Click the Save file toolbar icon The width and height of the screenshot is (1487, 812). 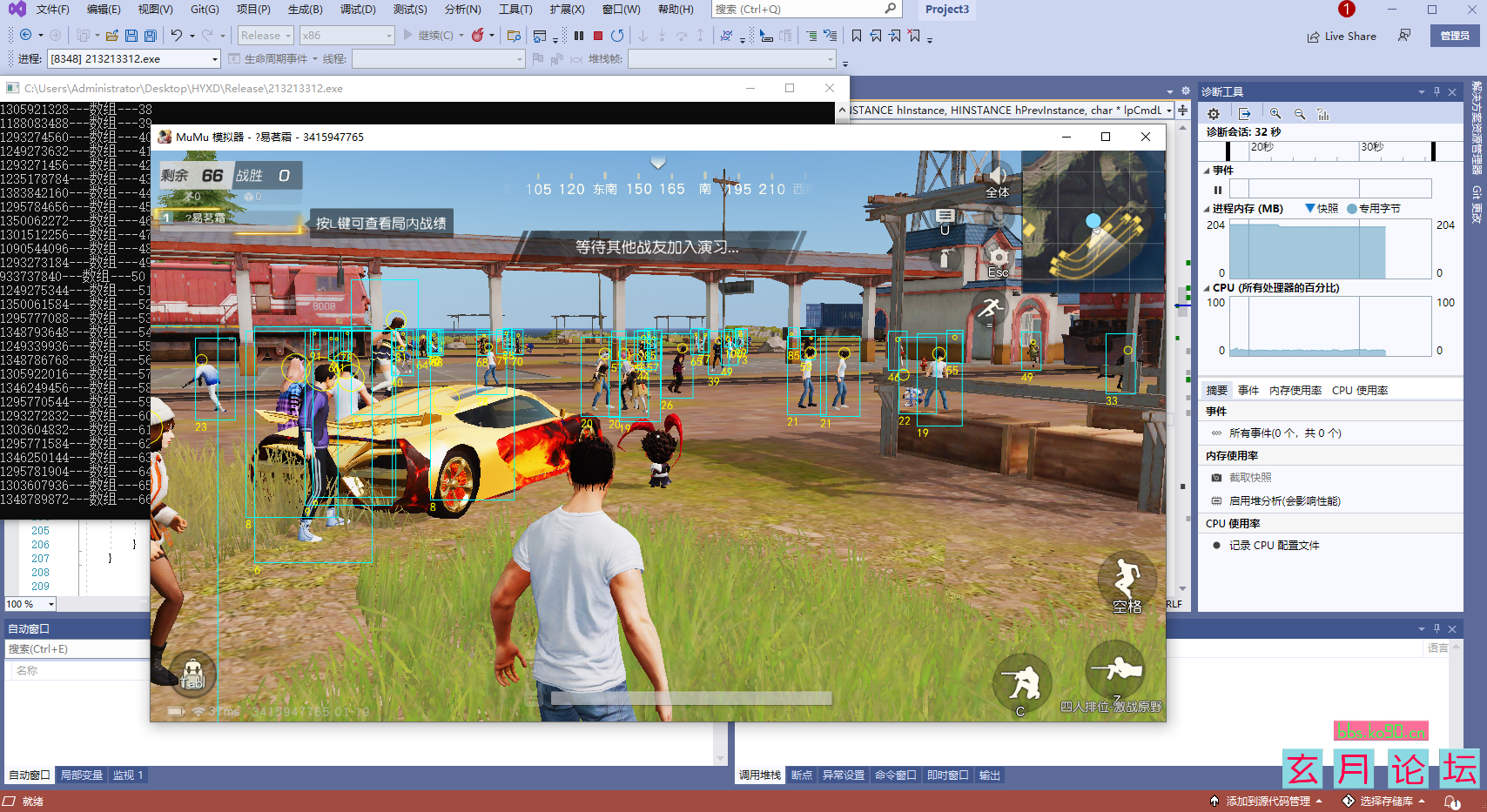click(x=131, y=36)
